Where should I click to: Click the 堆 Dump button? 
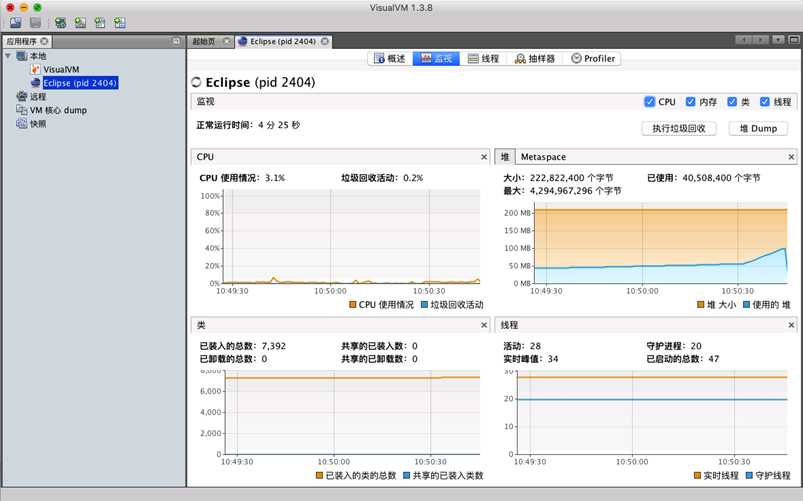pyautogui.click(x=758, y=128)
